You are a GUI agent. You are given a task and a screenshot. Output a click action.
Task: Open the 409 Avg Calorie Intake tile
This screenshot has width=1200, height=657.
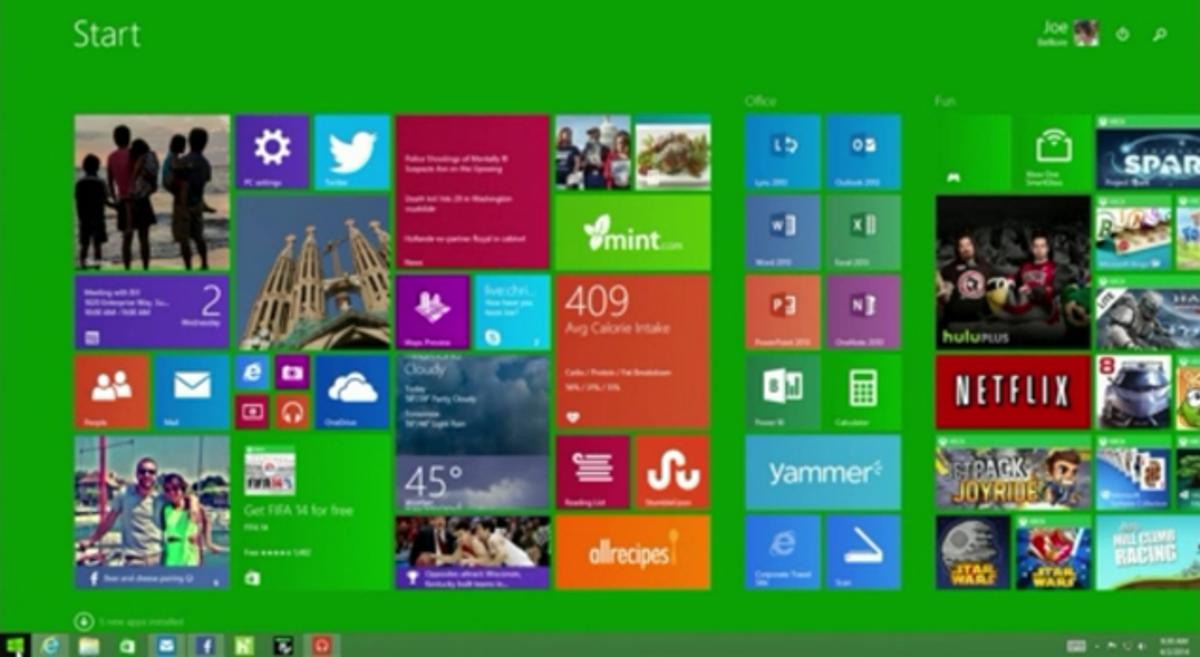point(633,352)
